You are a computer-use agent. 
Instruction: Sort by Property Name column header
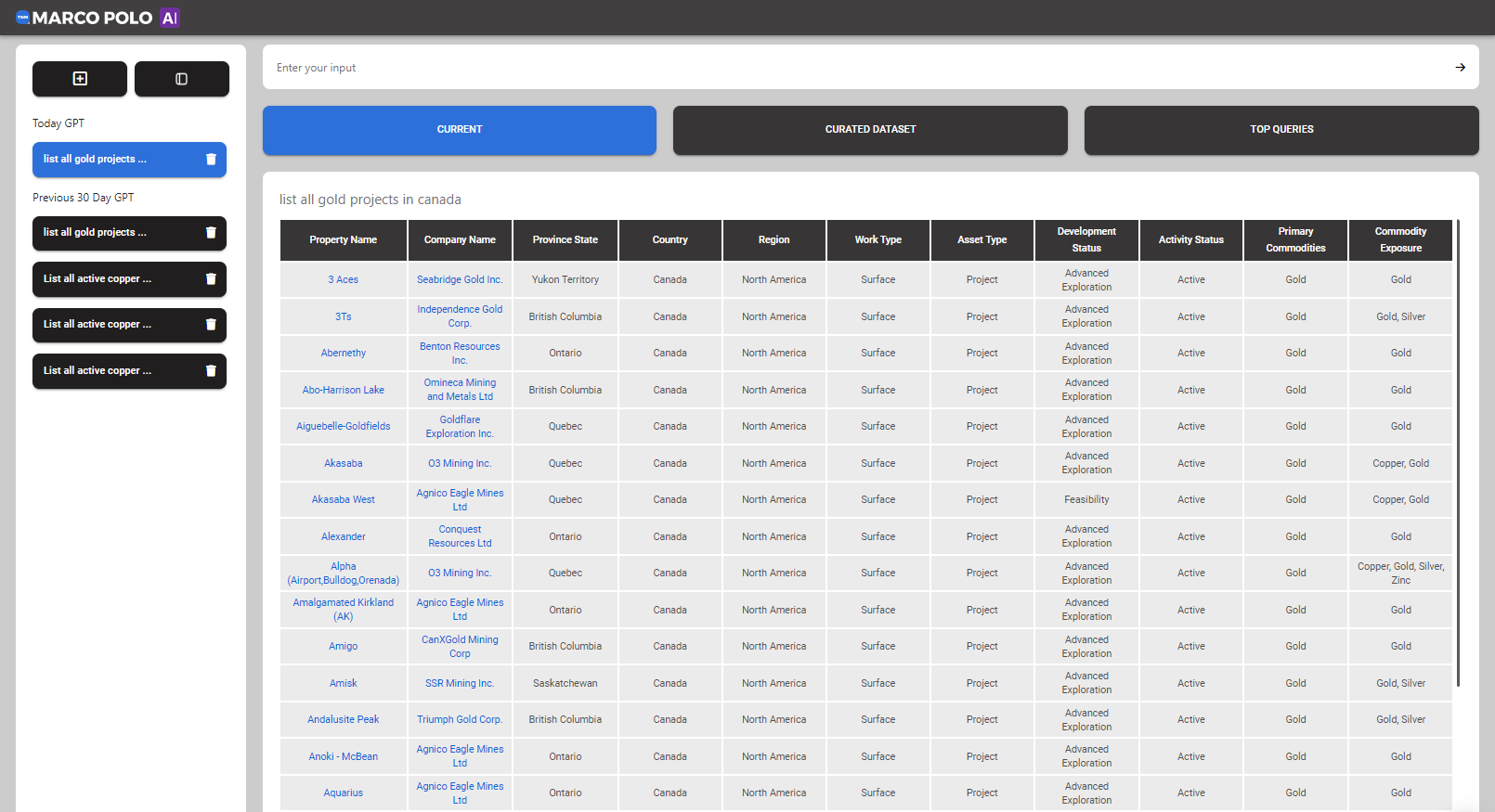344,240
